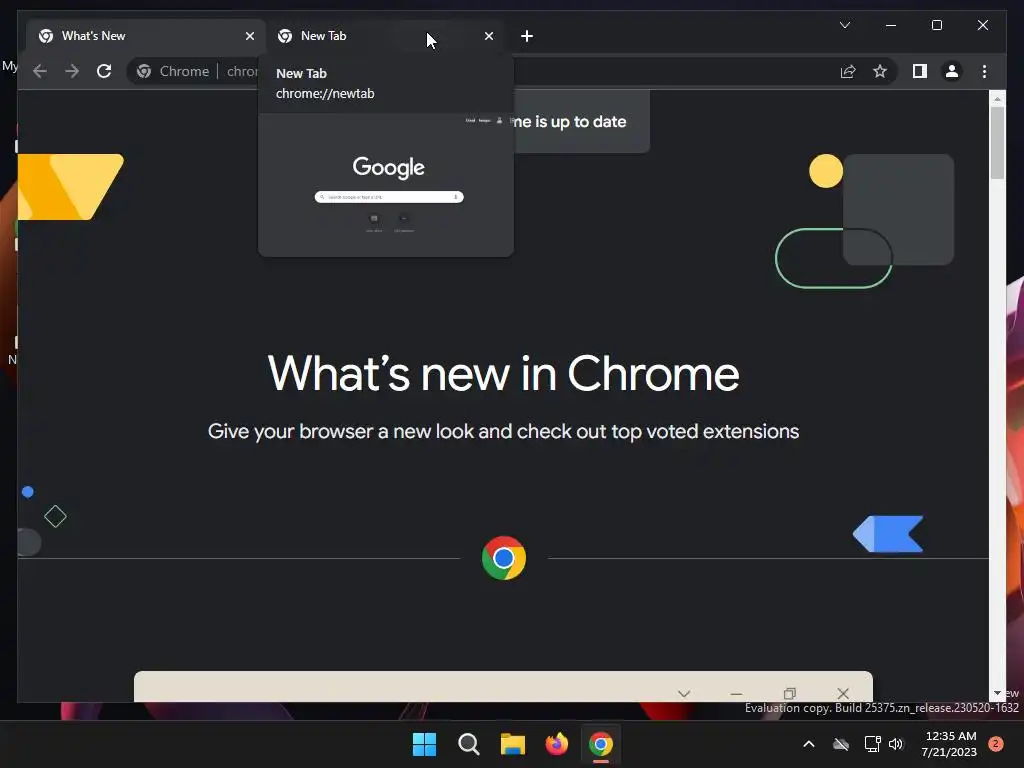Switch to the New Tab tab
Viewport: 1024px width, 768px height.
[x=385, y=36]
